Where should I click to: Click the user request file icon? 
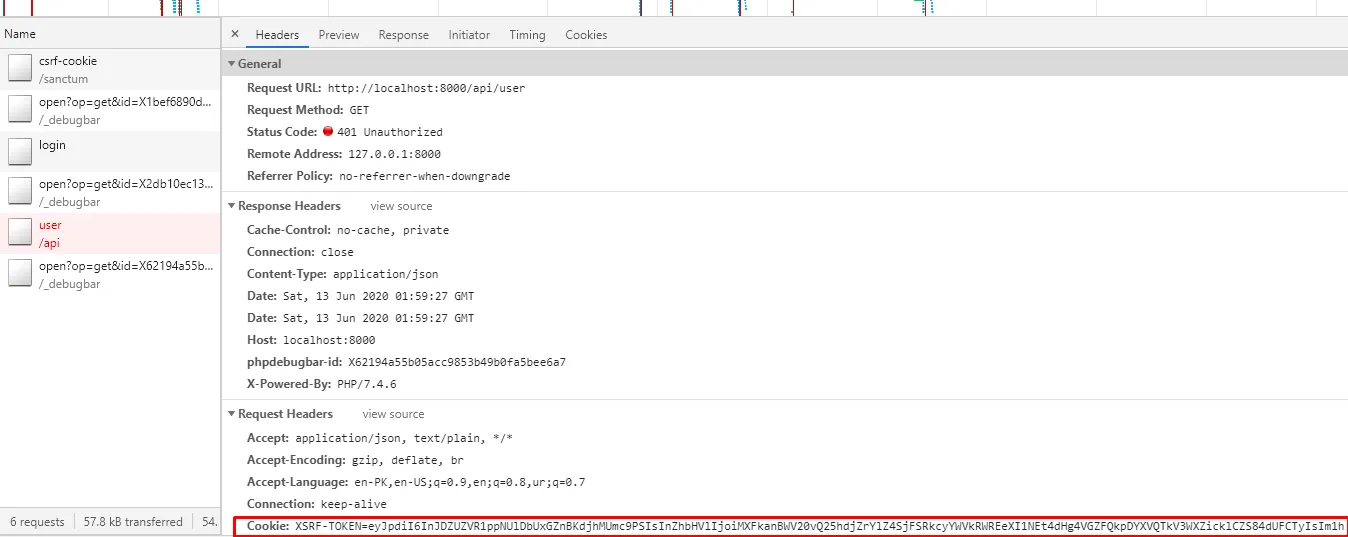pos(20,233)
